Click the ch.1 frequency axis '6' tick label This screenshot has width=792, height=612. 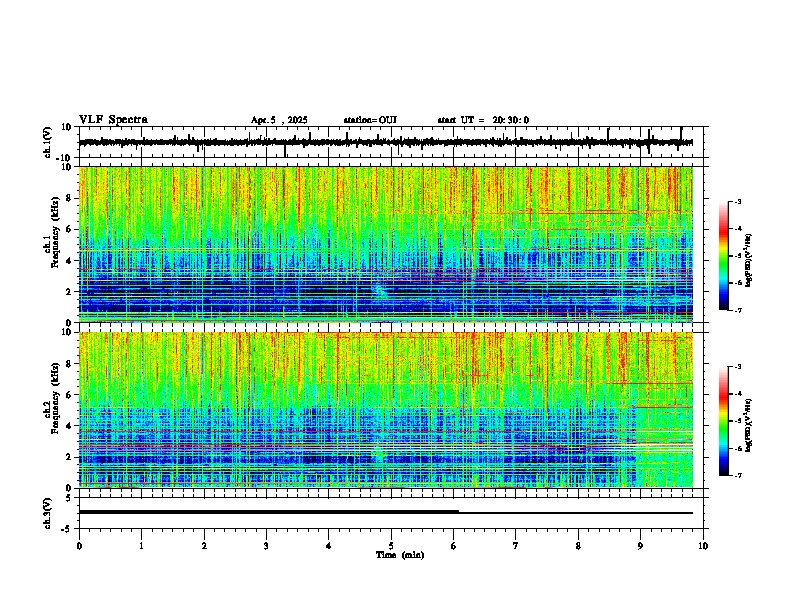(x=70, y=229)
